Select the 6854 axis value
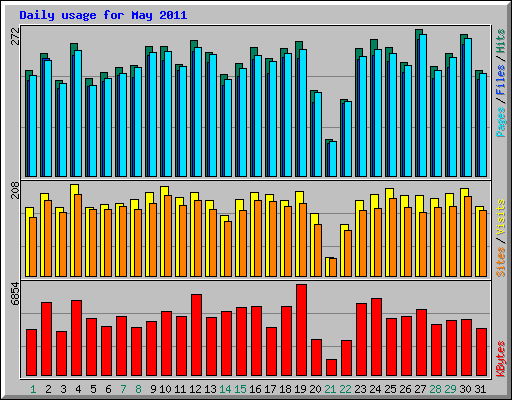The width and height of the screenshot is (512, 400). click(x=16, y=294)
